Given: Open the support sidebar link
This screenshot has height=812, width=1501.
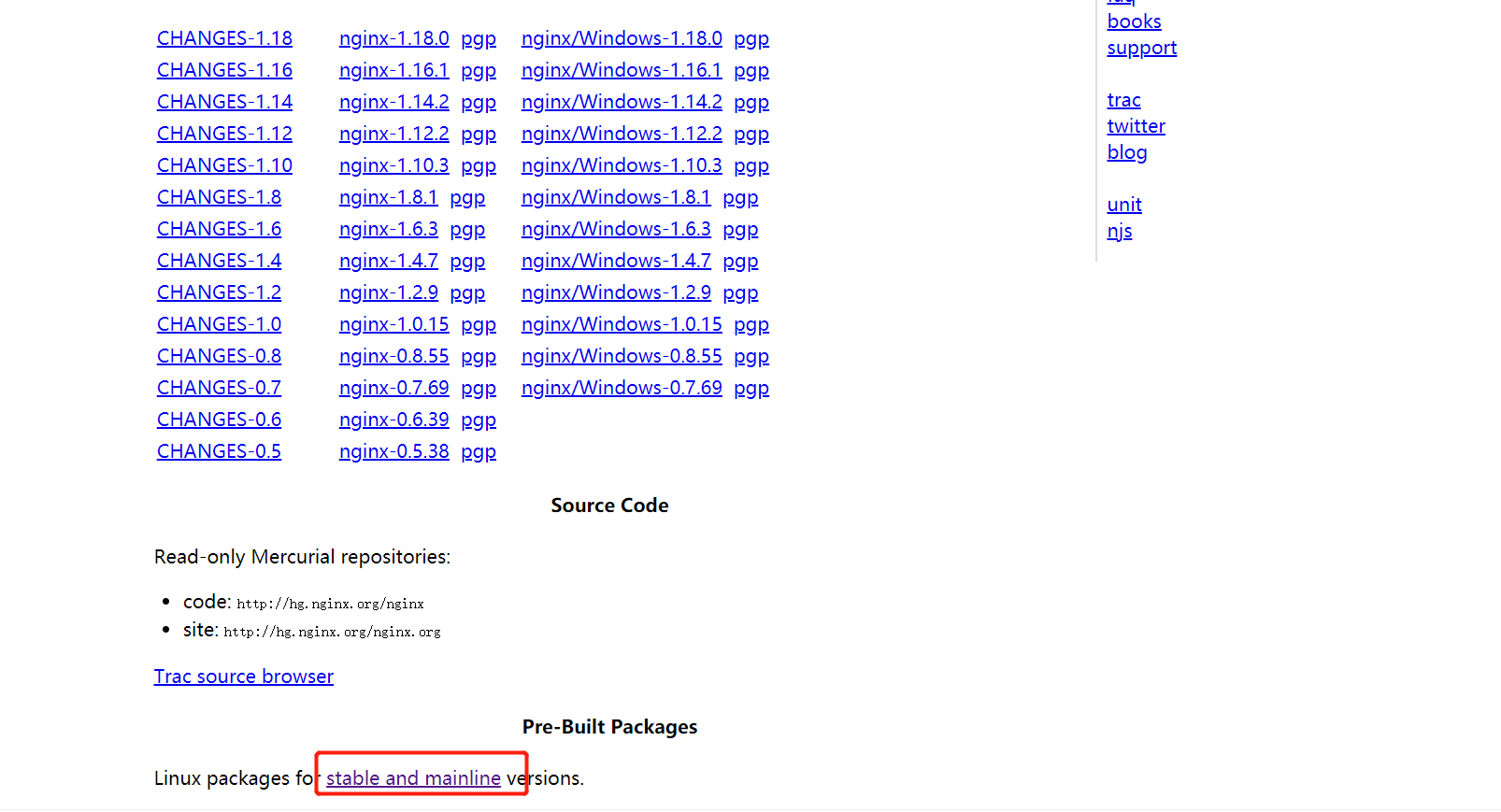Looking at the screenshot, I should [1141, 49].
